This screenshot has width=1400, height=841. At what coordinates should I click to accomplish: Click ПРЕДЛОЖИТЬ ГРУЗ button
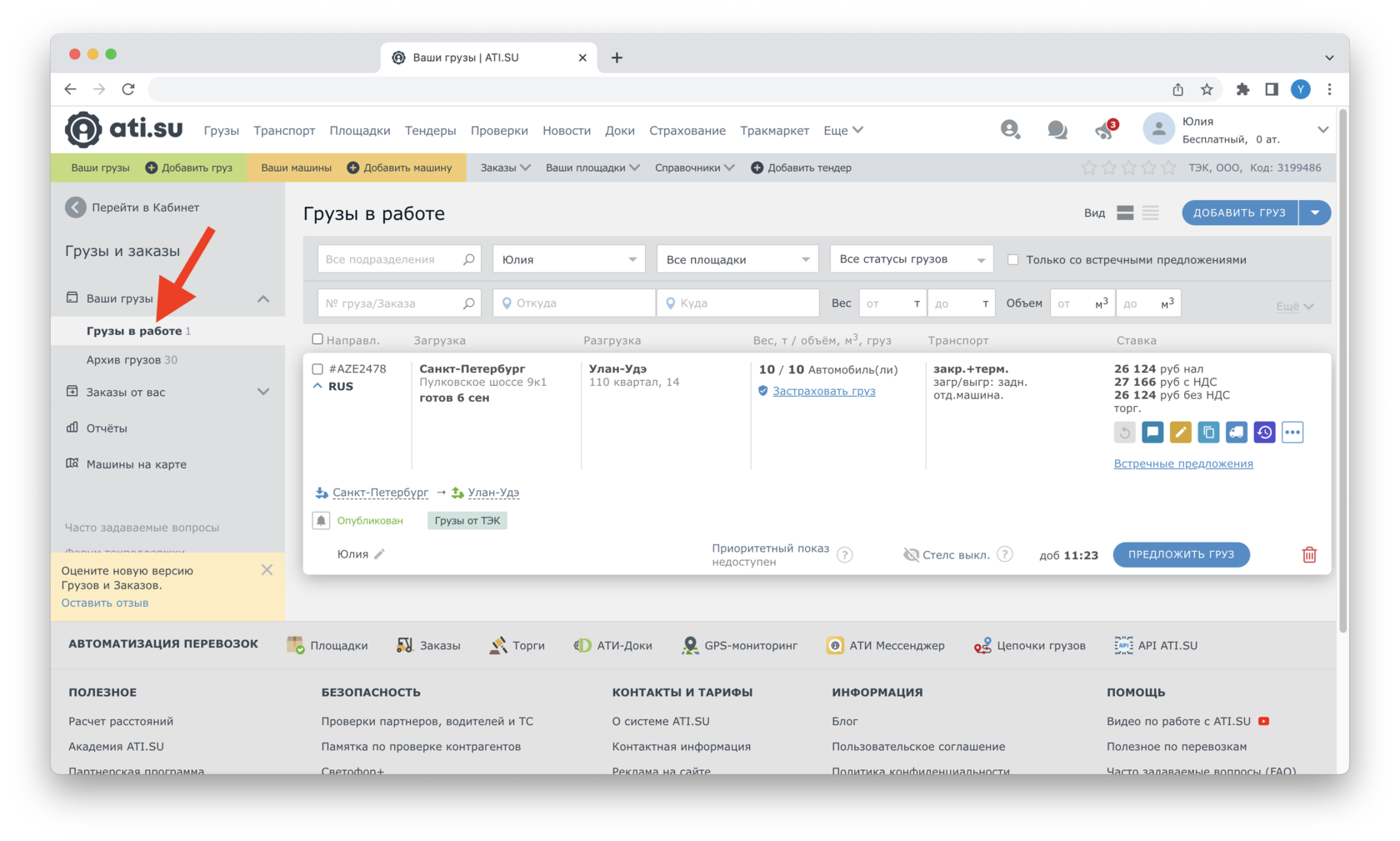[x=1181, y=554]
